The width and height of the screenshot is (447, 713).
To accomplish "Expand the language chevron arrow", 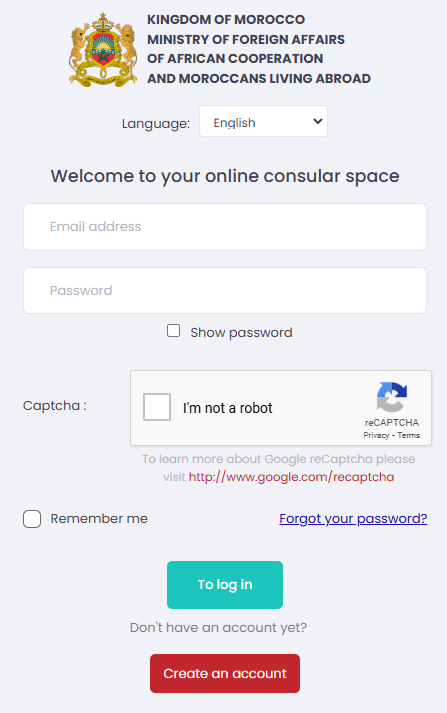I will pyautogui.click(x=317, y=121).
